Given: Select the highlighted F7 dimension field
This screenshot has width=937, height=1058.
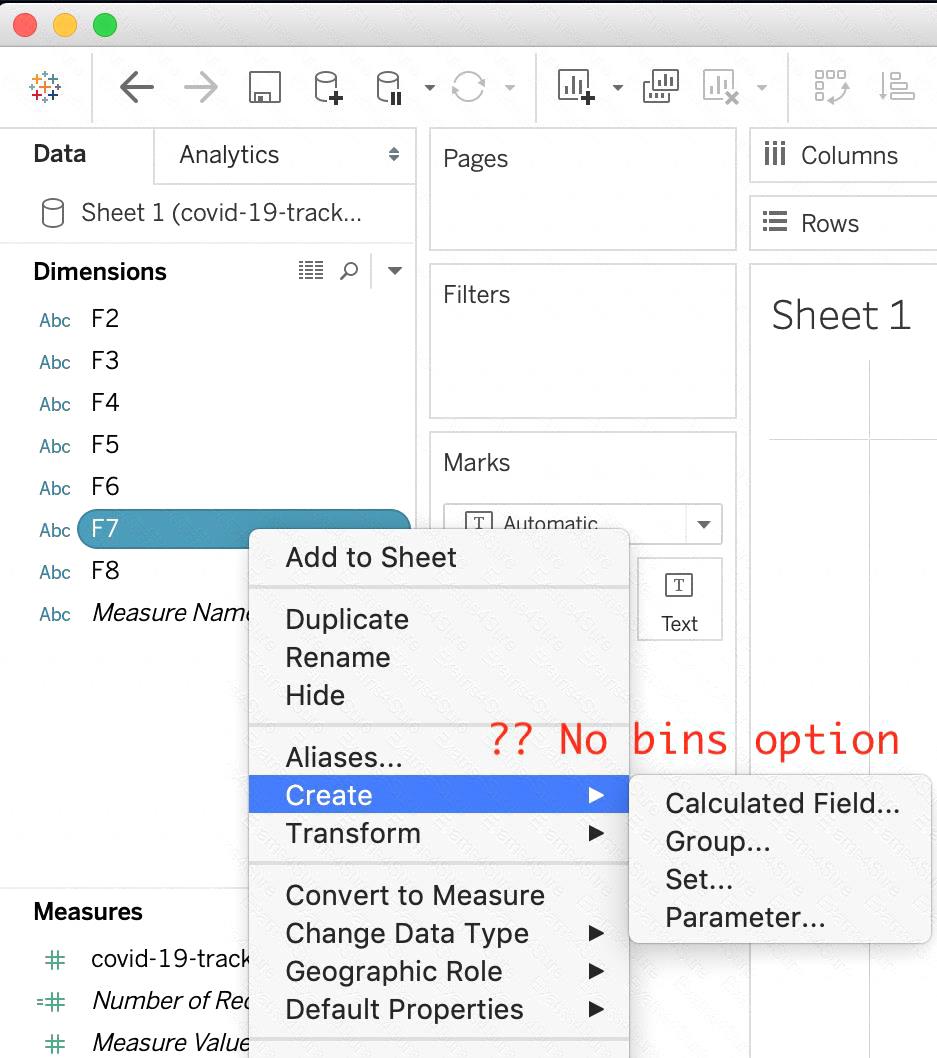Looking at the screenshot, I should point(244,528).
